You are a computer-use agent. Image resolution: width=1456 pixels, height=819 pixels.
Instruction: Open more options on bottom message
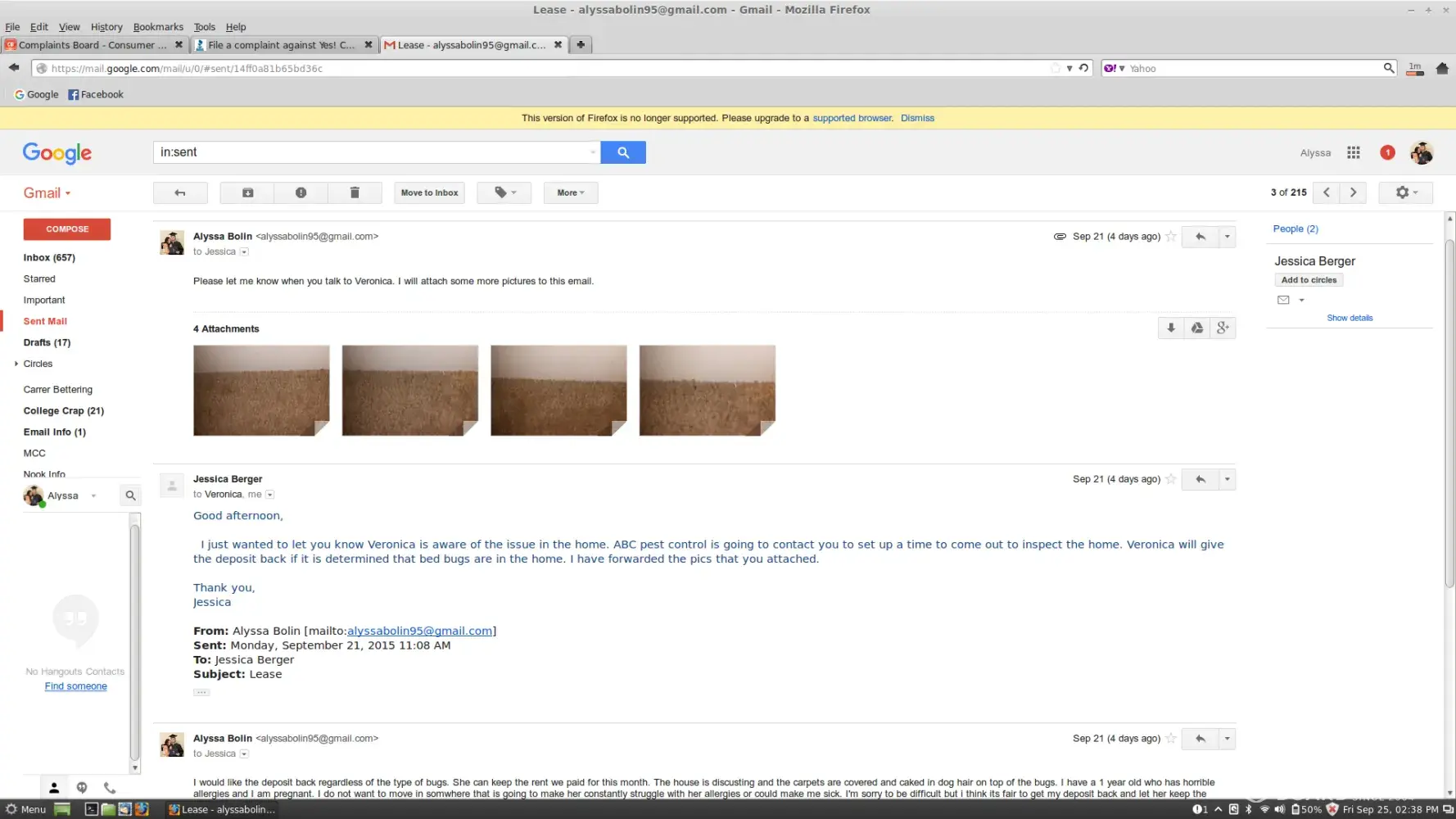point(1227,739)
